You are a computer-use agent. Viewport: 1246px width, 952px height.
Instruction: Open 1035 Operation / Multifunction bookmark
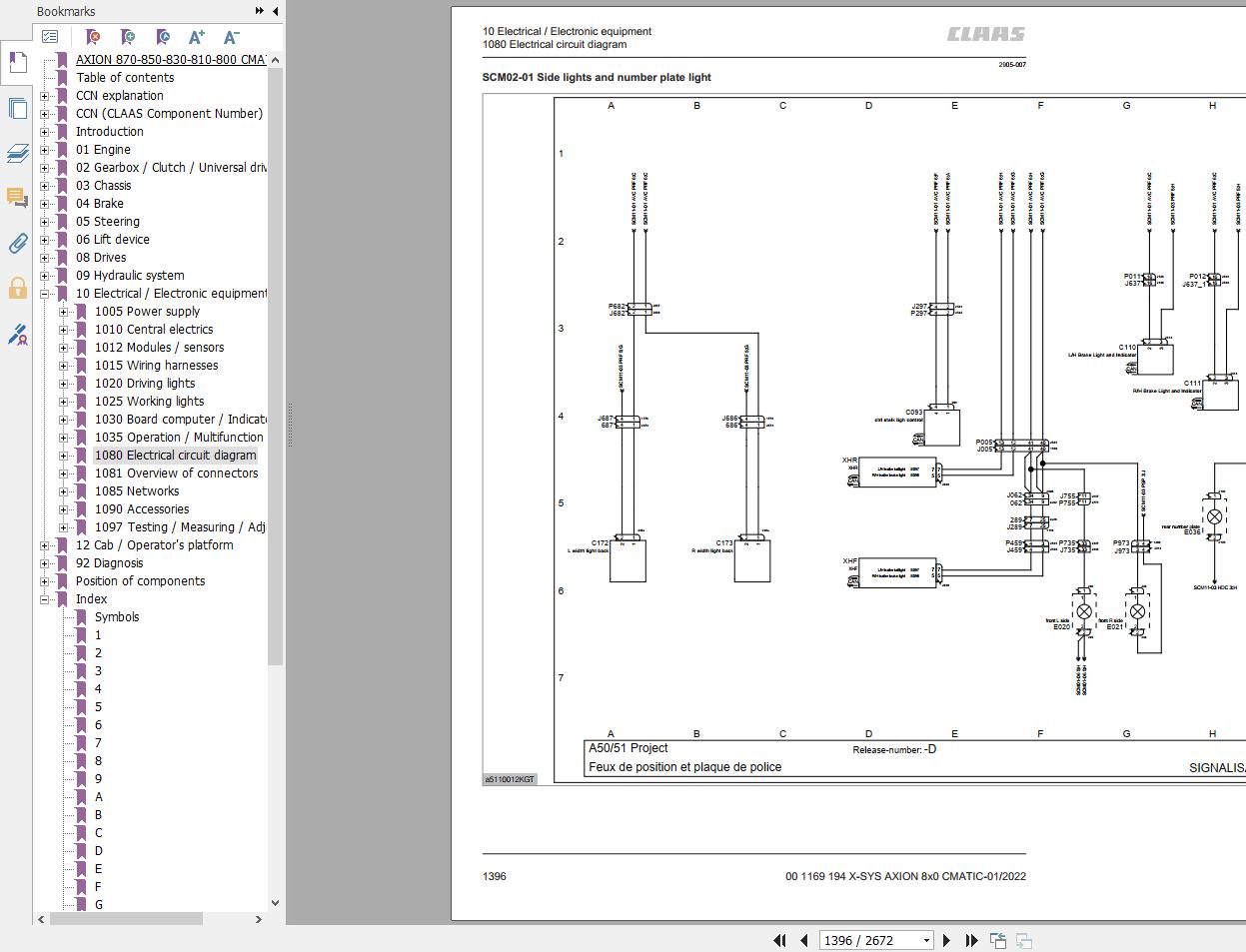(x=180, y=438)
